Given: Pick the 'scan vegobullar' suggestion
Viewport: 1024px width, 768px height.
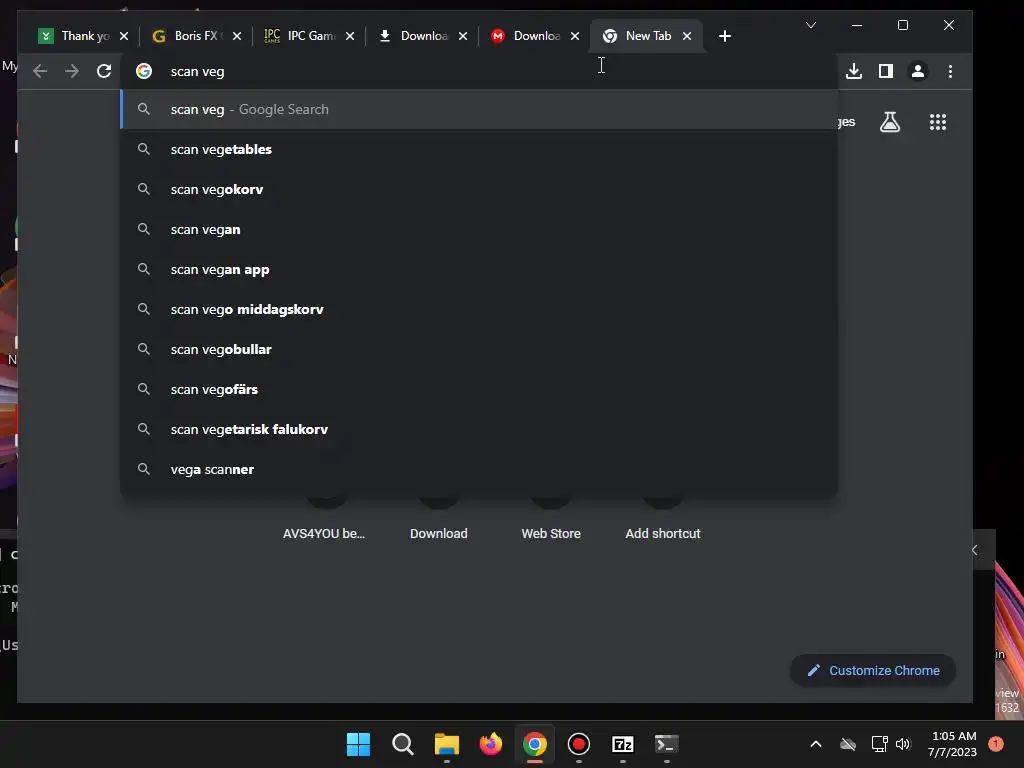Looking at the screenshot, I should coord(479,349).
